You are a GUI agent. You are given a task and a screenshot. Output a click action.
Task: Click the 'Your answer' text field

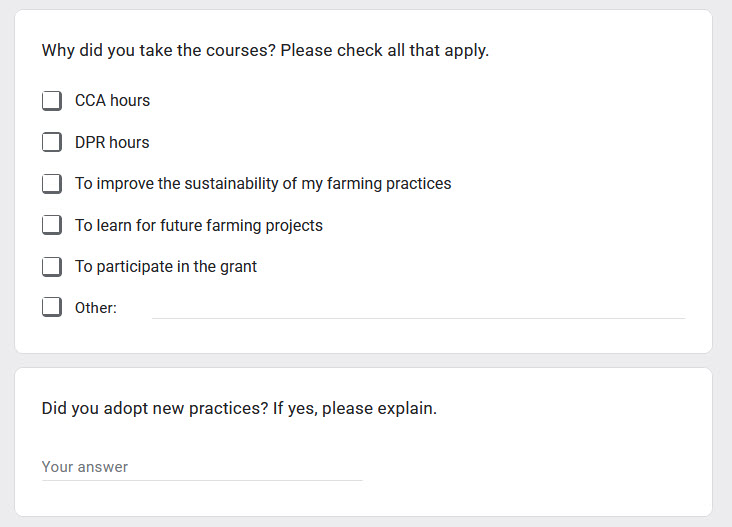202,467
